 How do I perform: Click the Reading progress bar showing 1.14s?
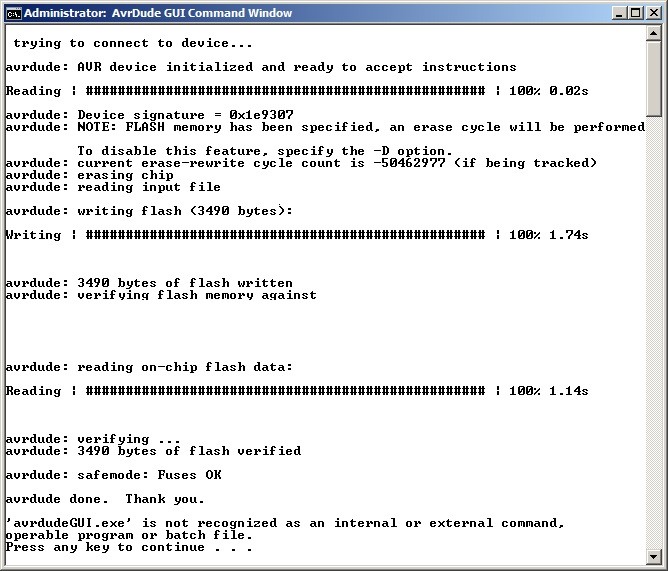pyautogui.click(x=285, y=391)
